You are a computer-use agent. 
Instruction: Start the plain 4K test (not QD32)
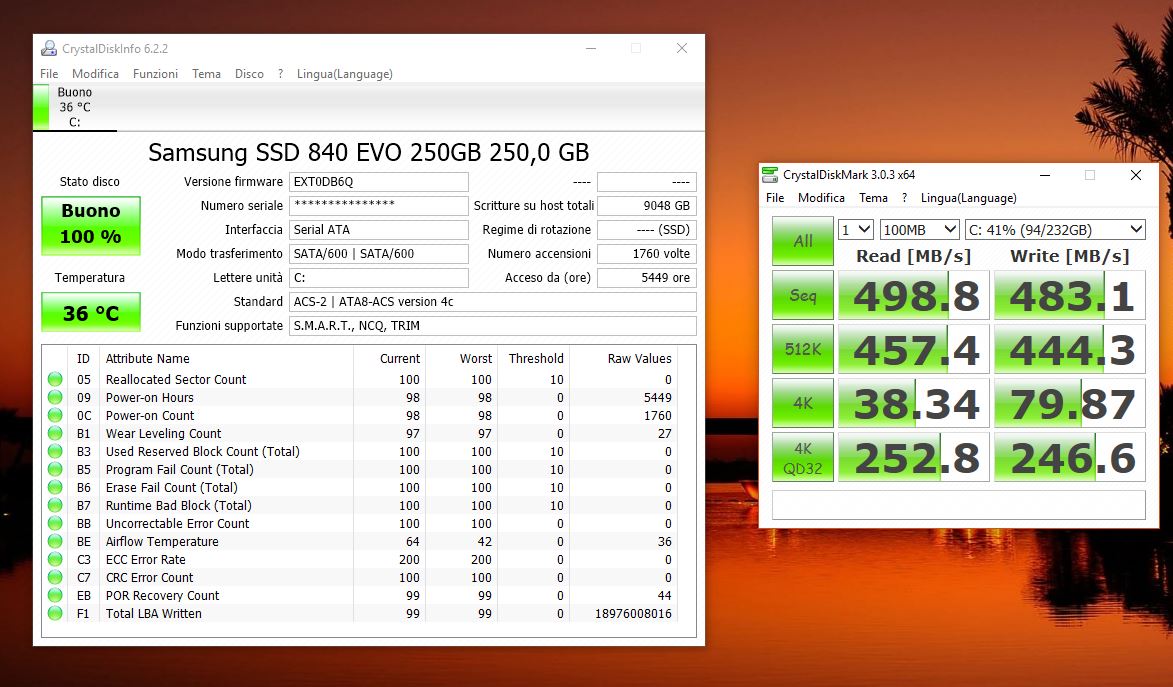point(803,403)
